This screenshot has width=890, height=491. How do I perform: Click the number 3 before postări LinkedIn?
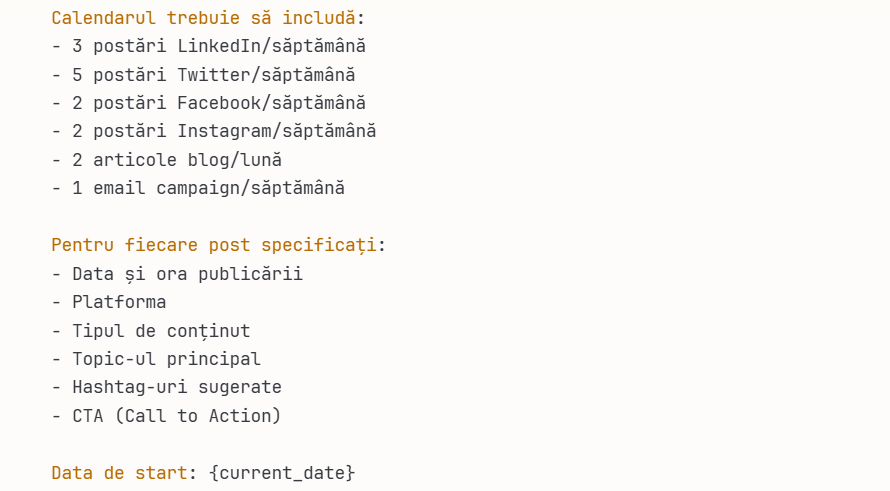click(78, 46)
